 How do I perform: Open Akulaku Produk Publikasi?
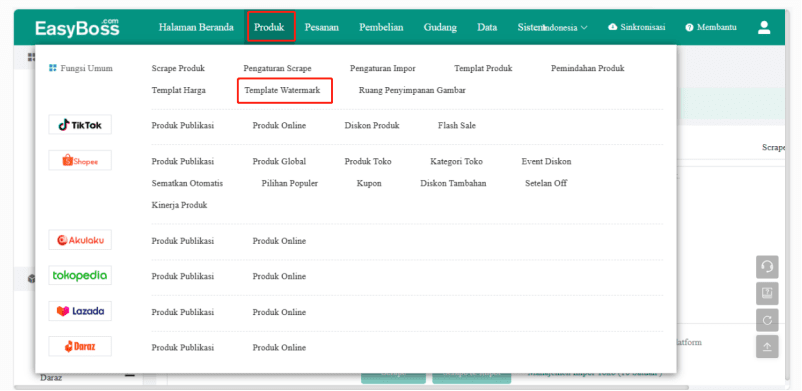tap(183, 241)
